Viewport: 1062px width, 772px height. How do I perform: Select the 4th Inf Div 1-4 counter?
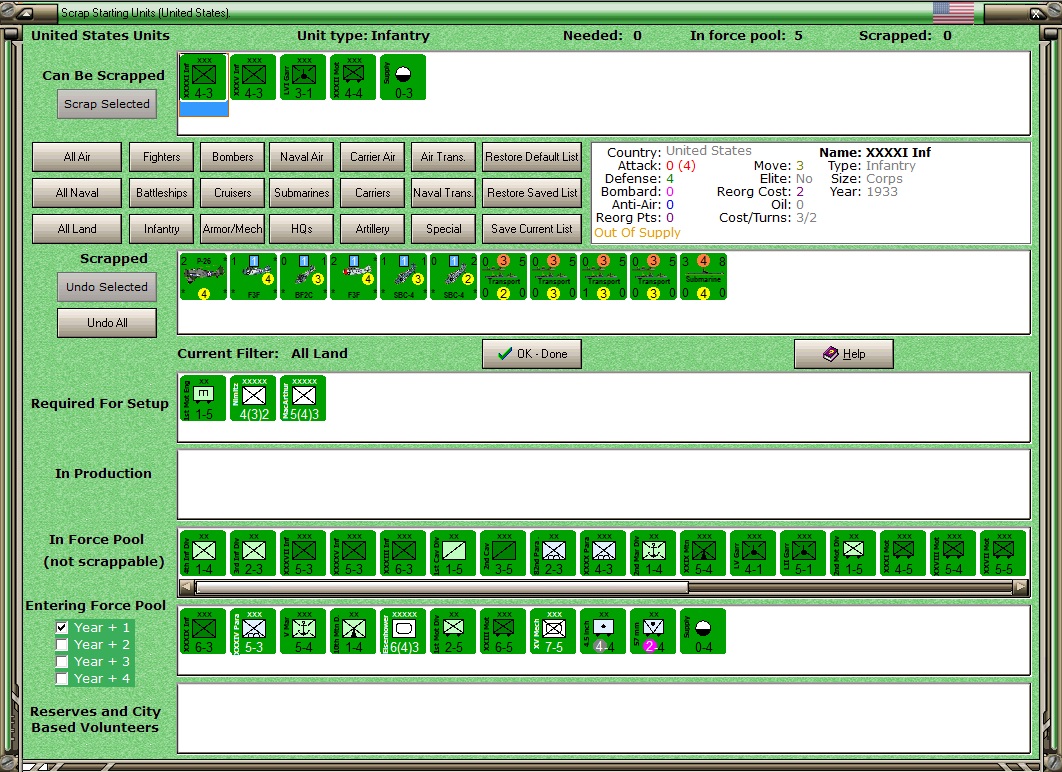204,553
